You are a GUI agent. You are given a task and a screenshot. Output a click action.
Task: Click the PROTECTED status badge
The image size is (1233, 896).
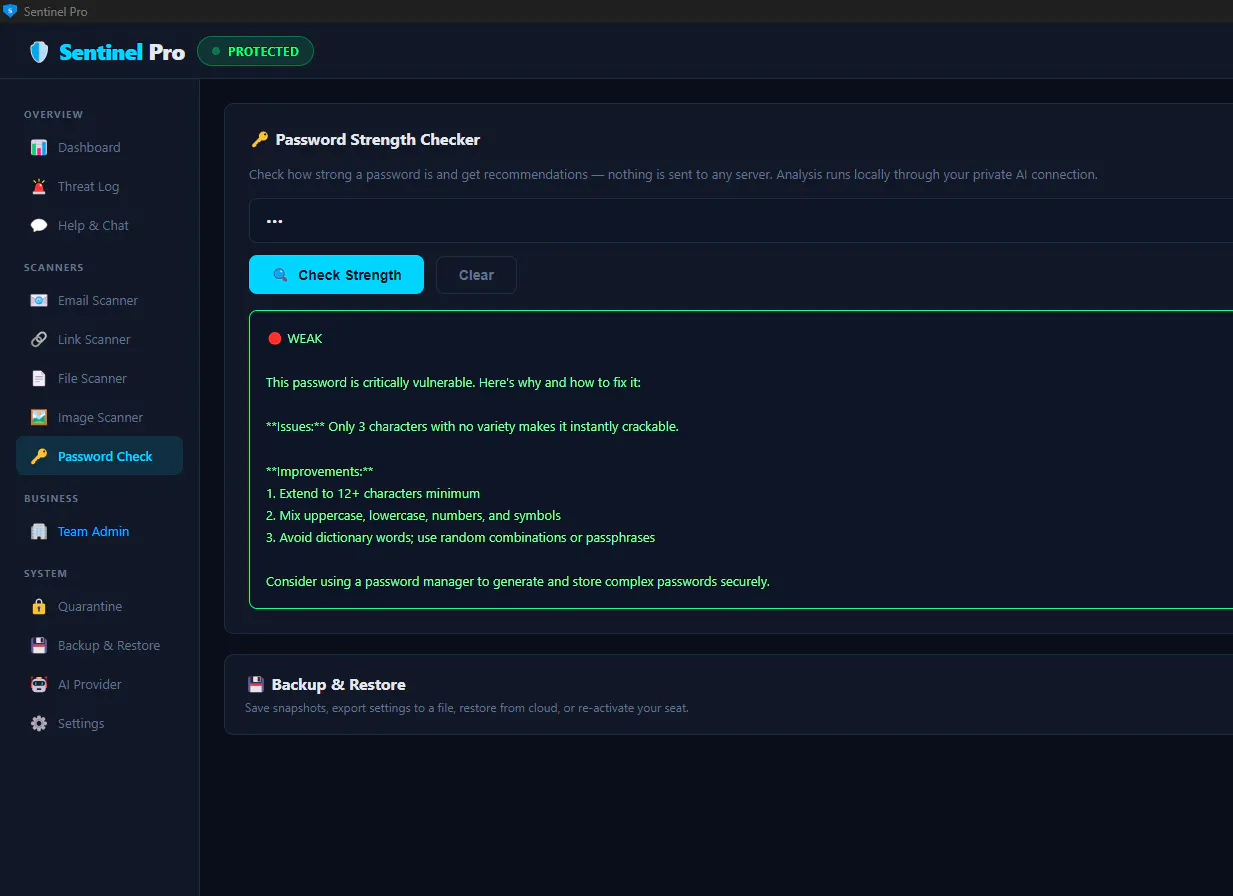point(255,51)
